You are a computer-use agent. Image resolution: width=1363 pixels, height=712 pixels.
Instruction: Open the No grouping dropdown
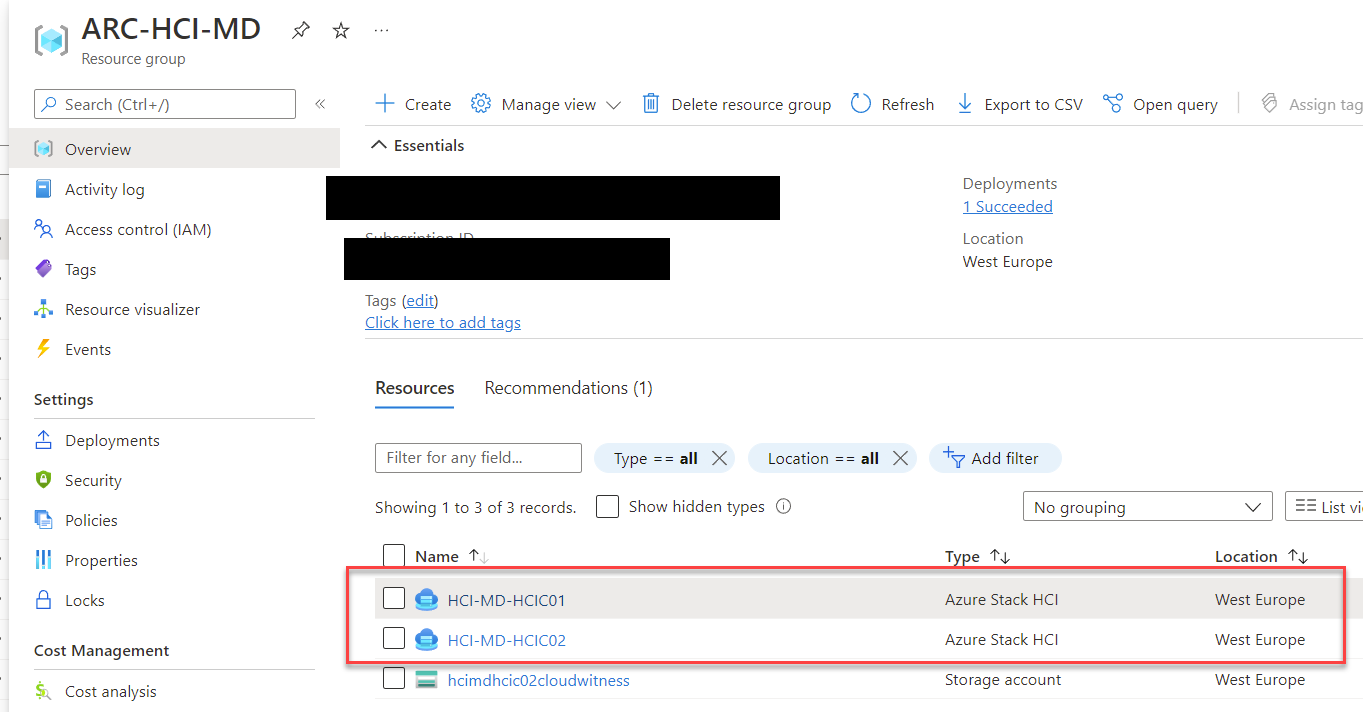tap(1147, 507)
